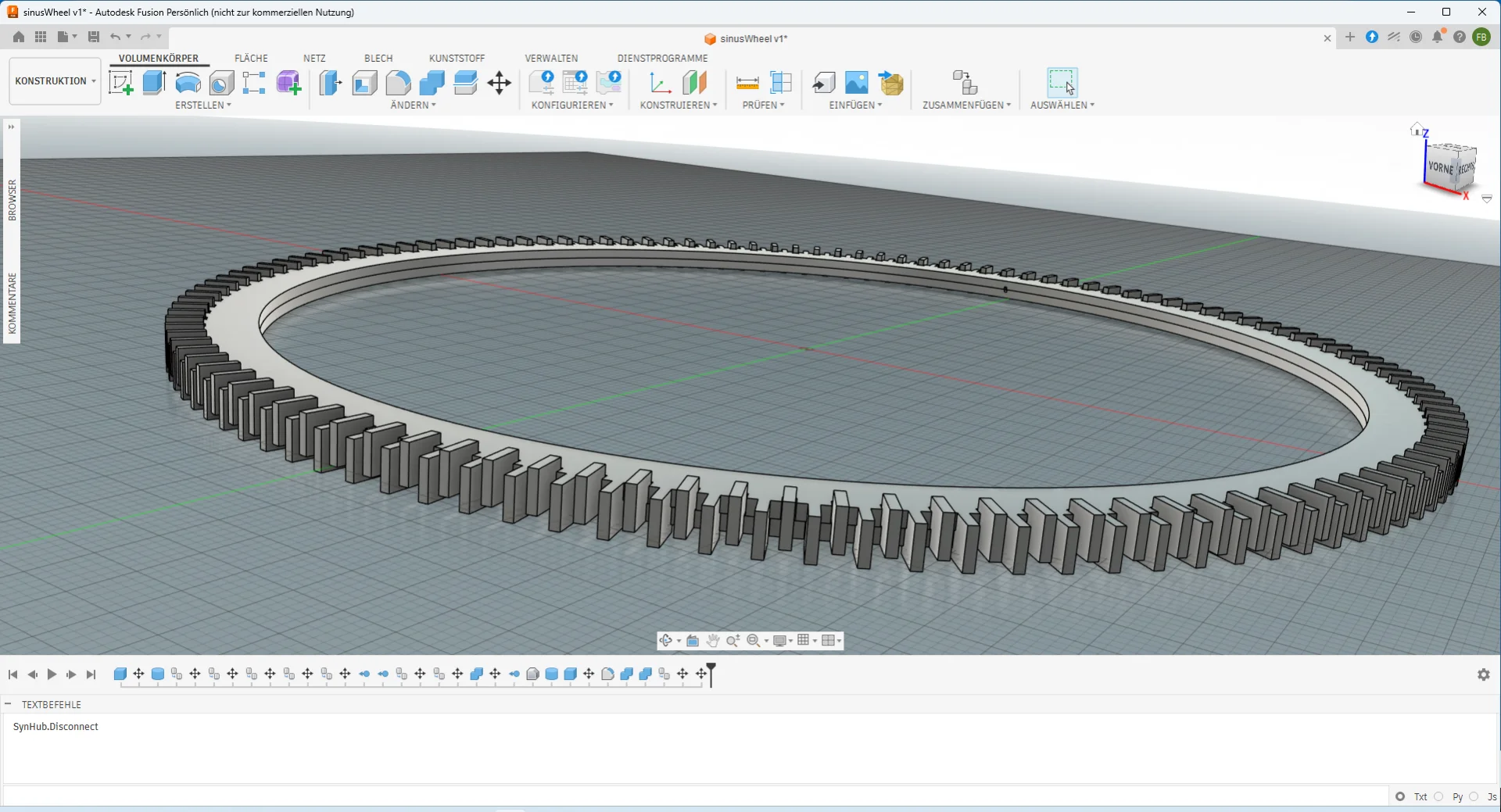
Task: Click the ViewCube Vorne face
Action: coord(1440,167)
